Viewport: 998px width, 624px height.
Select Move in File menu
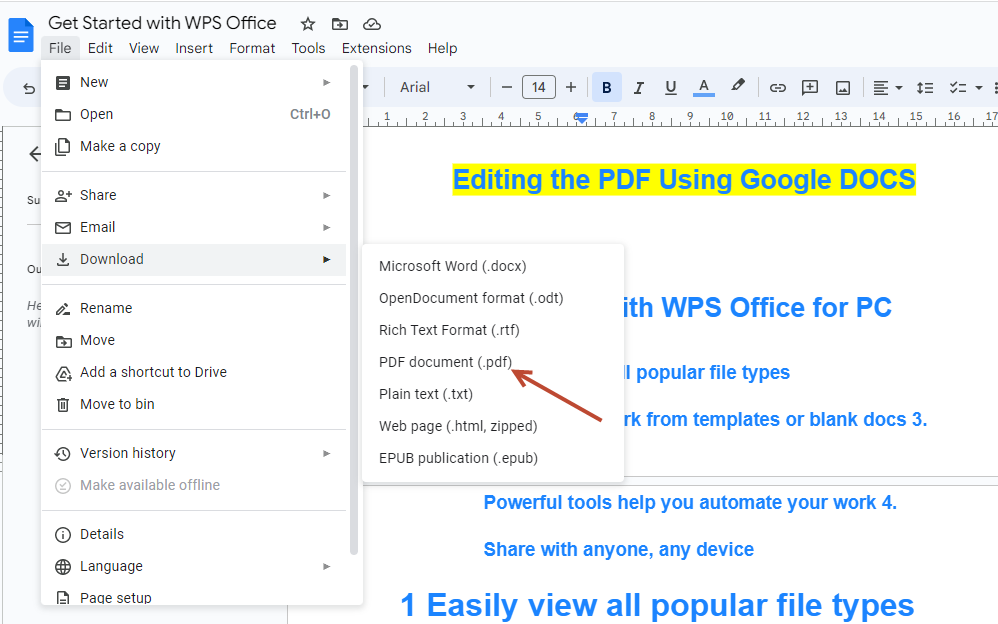click(194, 340)
